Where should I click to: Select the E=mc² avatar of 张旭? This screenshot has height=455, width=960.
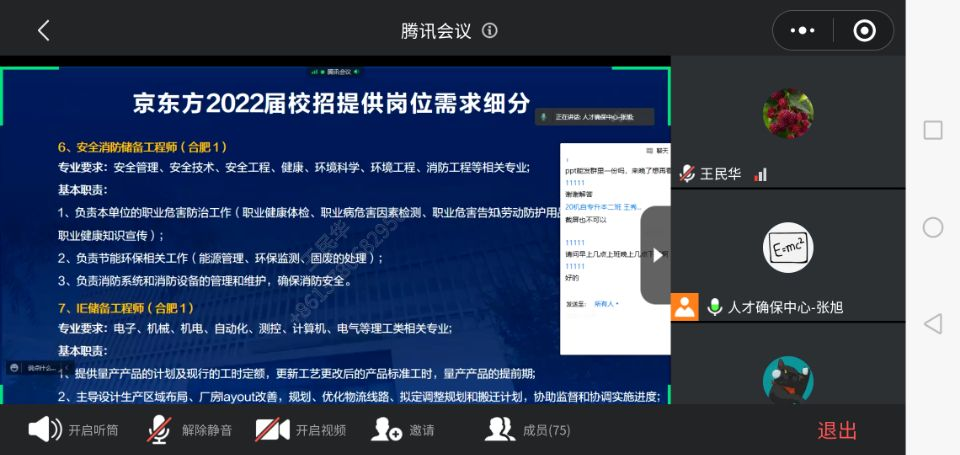(787, 247)
